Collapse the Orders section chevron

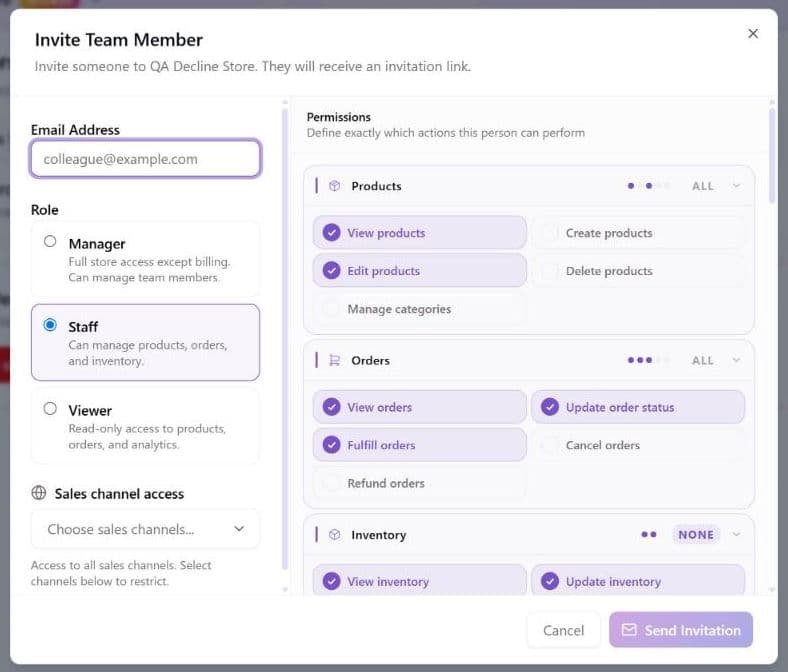736,360
